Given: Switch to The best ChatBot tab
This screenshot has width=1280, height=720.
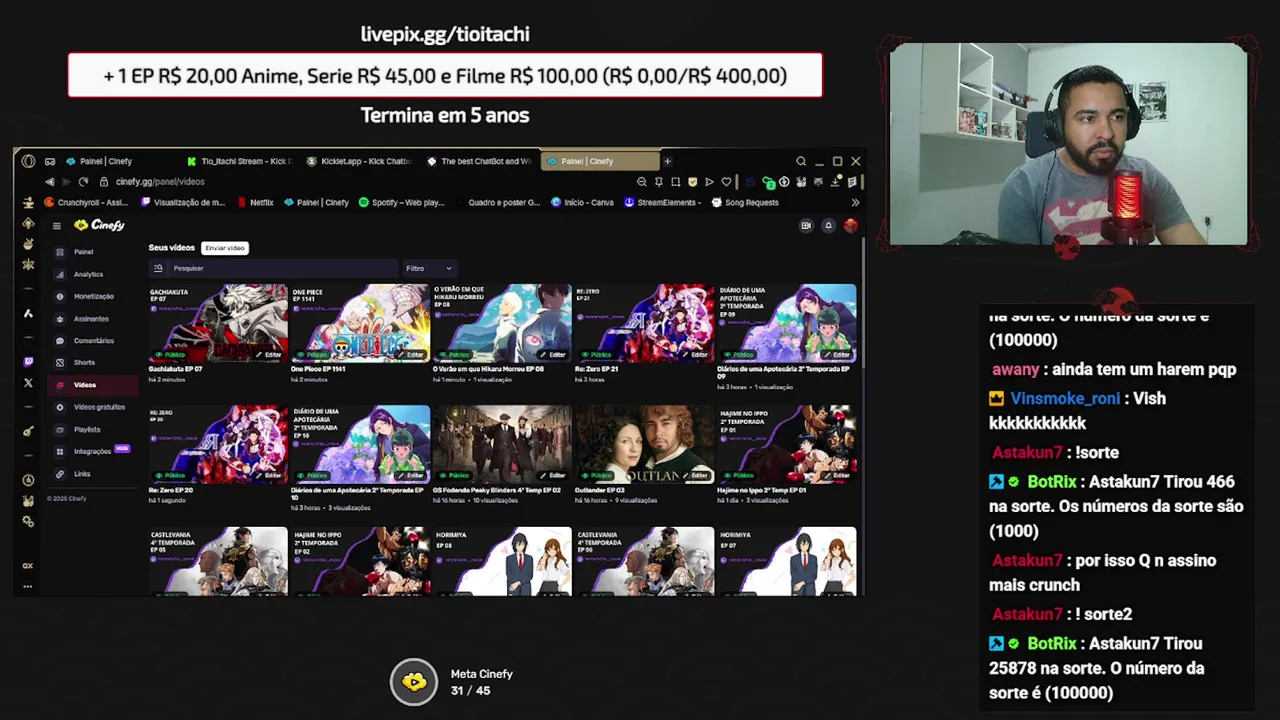Looking at the screenshot, I should (478, 161).
